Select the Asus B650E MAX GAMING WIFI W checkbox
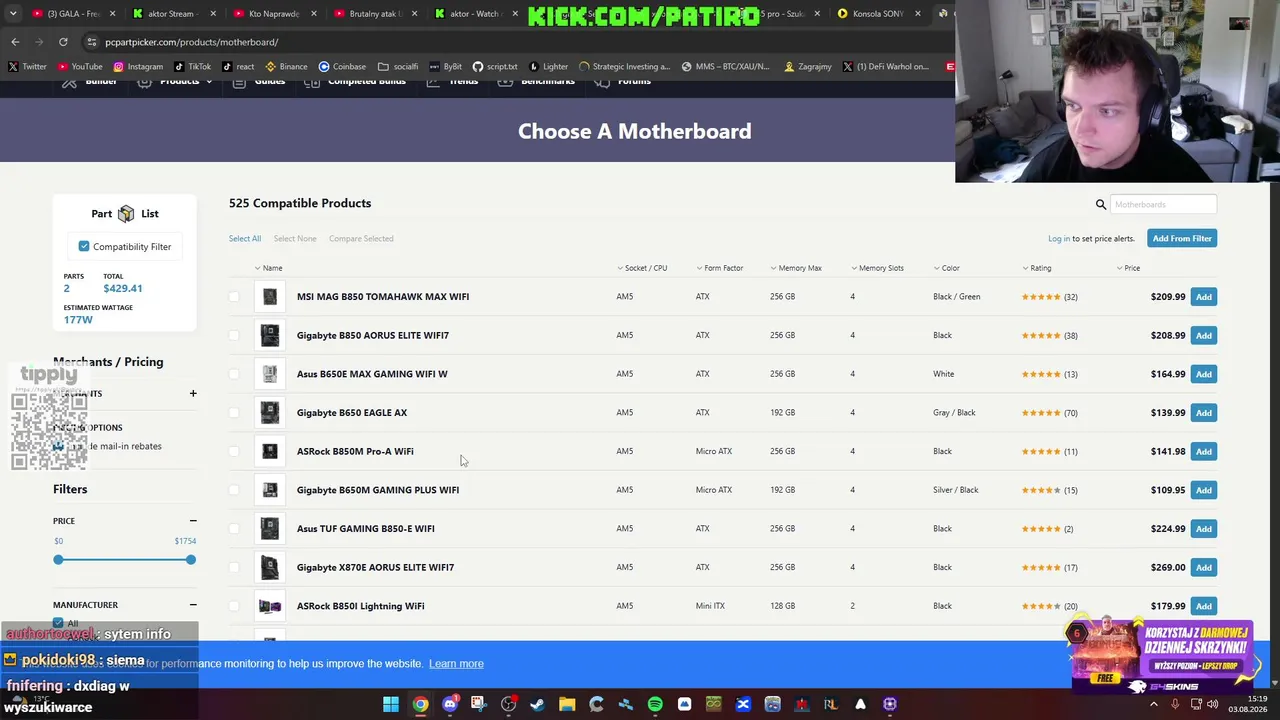 pos(234,374)
